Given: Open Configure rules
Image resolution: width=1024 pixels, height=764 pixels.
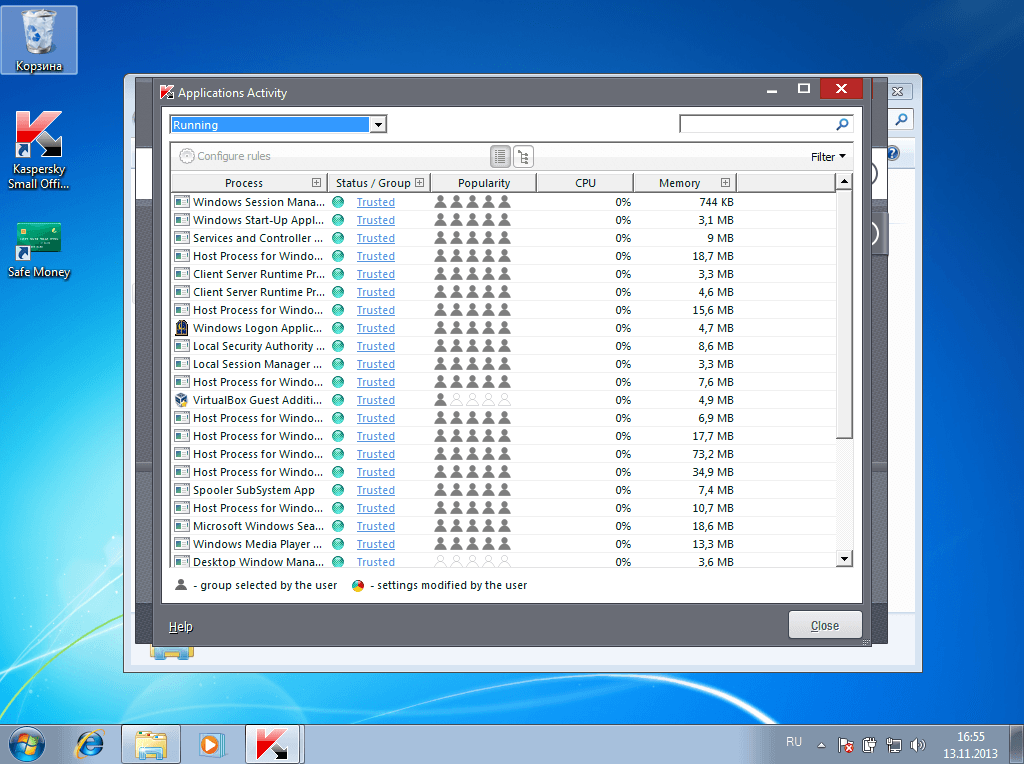Looking at the screenshot, I should [x=225, y=156].
